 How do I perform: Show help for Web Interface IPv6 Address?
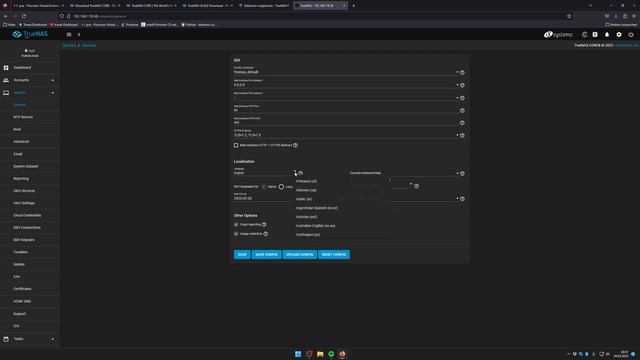pyautogui.click(x=462, y=98)
